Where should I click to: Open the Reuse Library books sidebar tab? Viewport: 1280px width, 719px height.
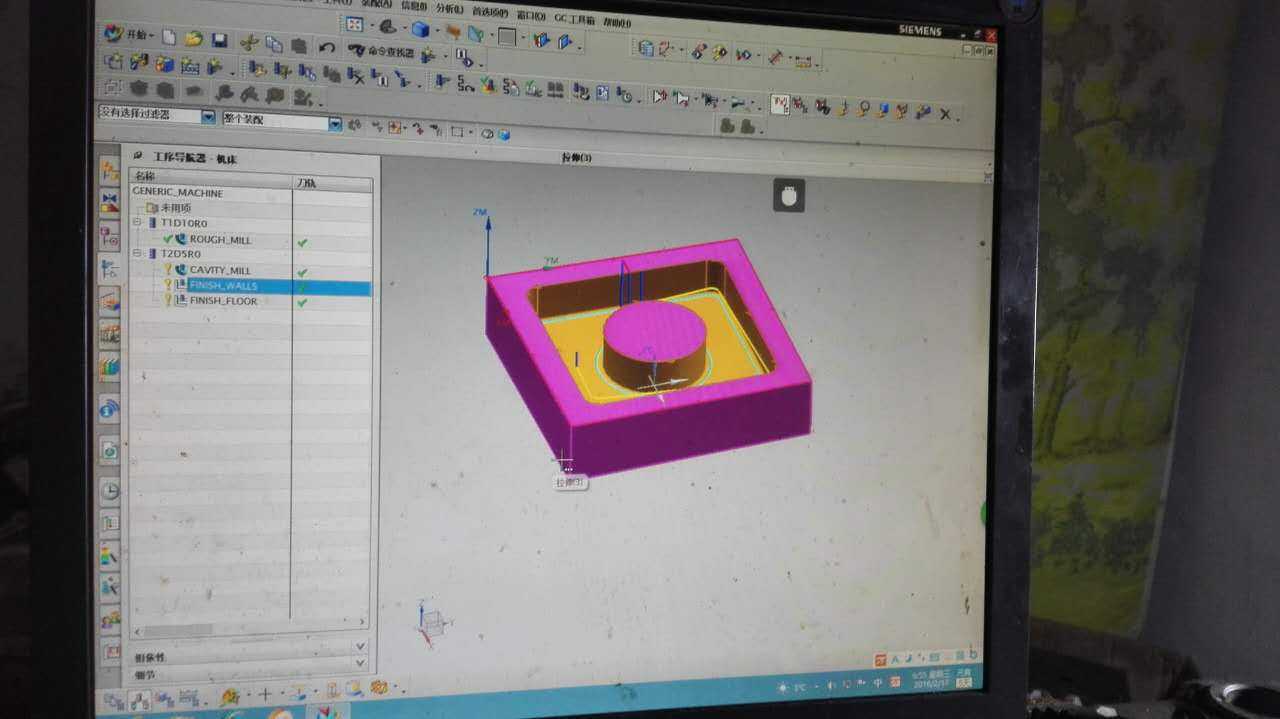109,367
